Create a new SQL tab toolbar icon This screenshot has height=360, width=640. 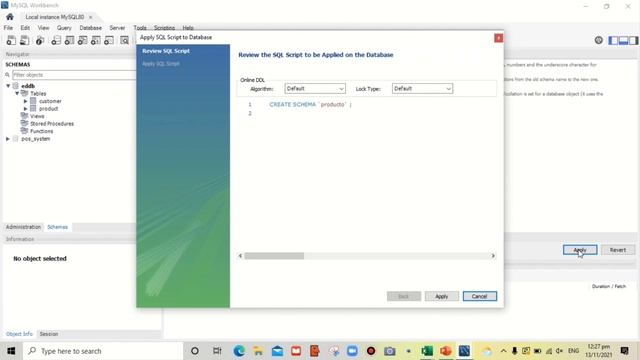click(11, 40)
